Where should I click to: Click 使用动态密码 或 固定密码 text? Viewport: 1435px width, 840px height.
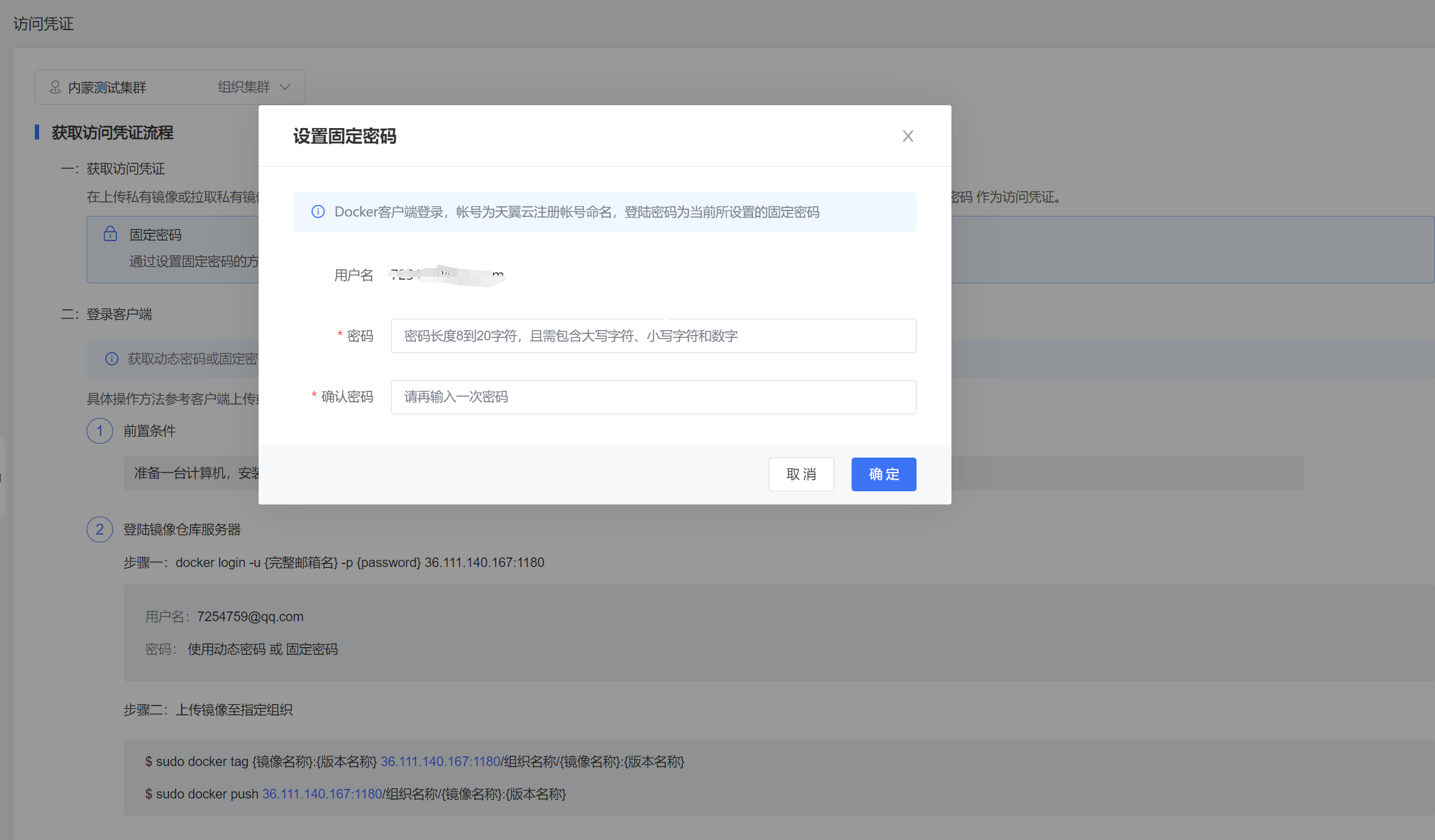(x=263, y=649)
